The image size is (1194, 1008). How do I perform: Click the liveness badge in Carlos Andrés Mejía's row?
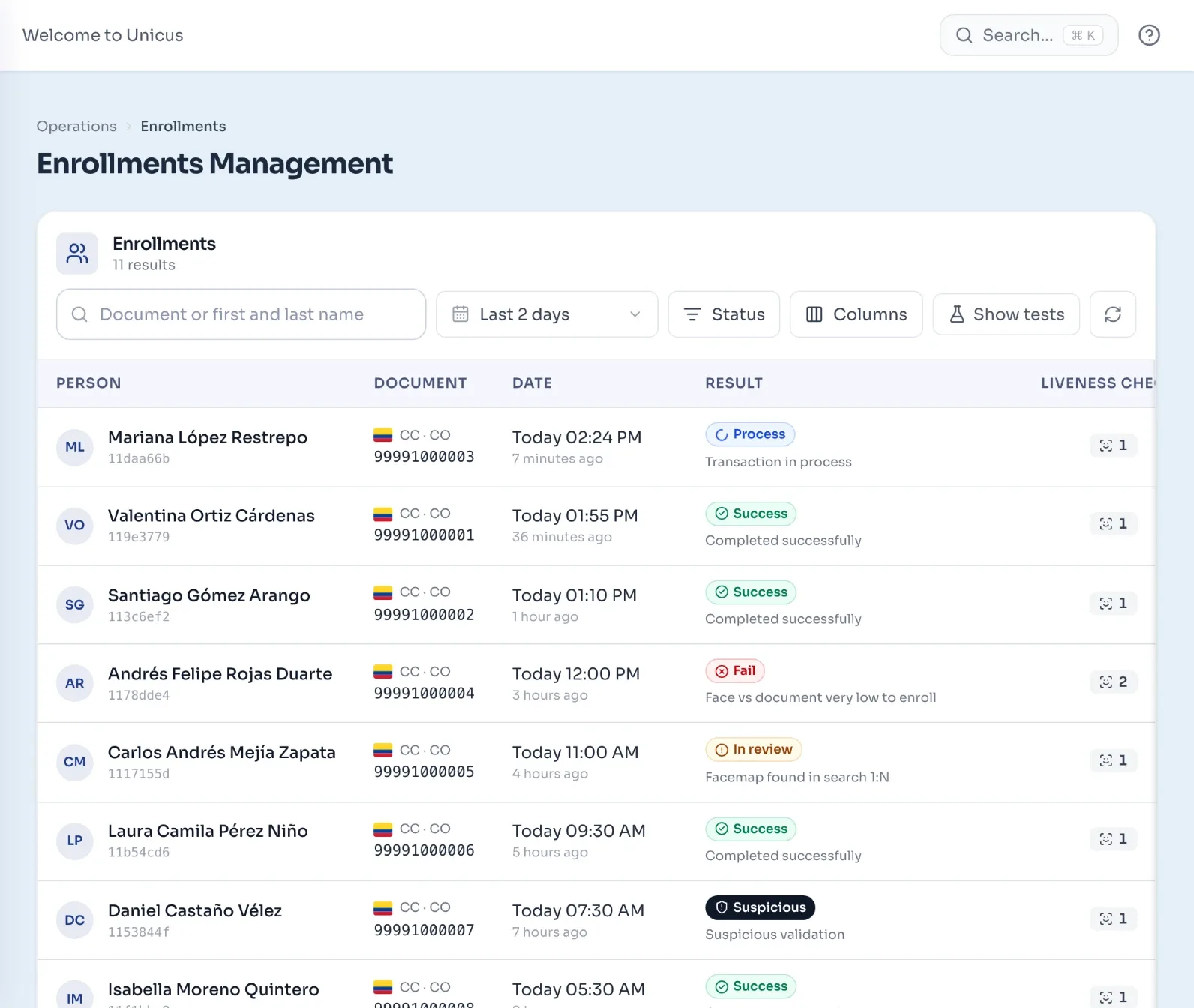tap(1114, 761)
